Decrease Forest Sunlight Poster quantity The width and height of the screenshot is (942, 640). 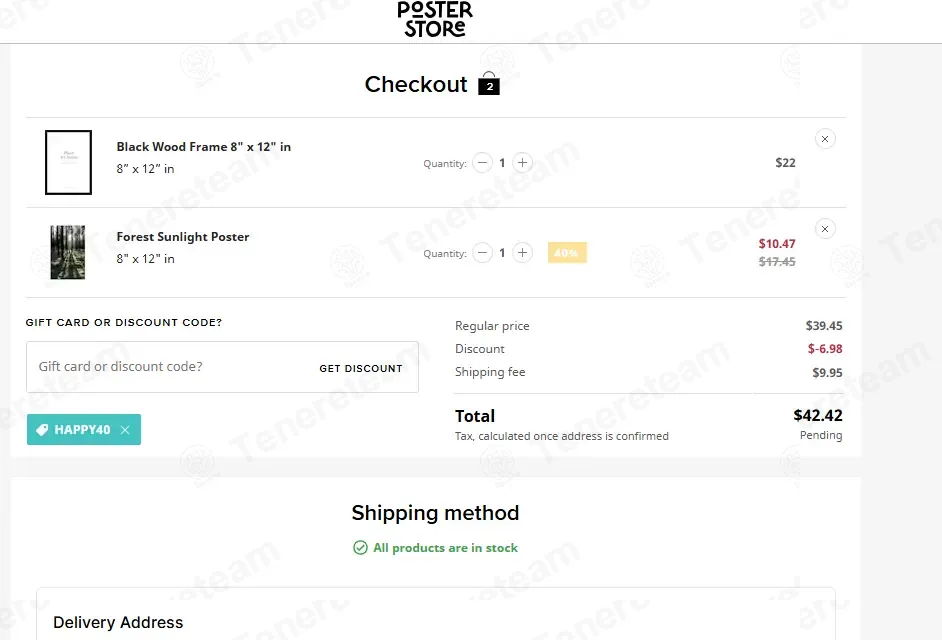pyautogui.click(x=483, y=253)
